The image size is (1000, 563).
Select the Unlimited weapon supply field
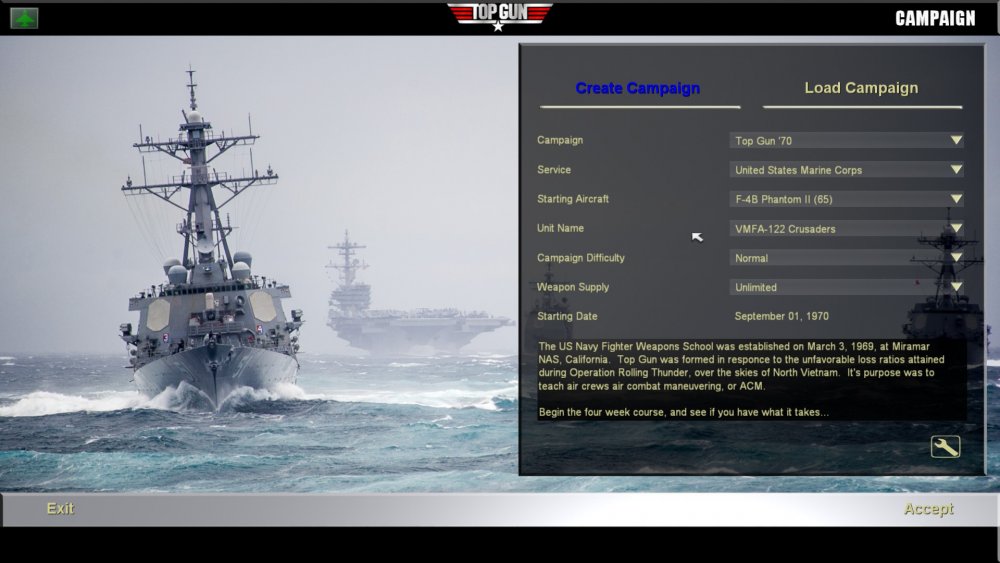point(846,287)
